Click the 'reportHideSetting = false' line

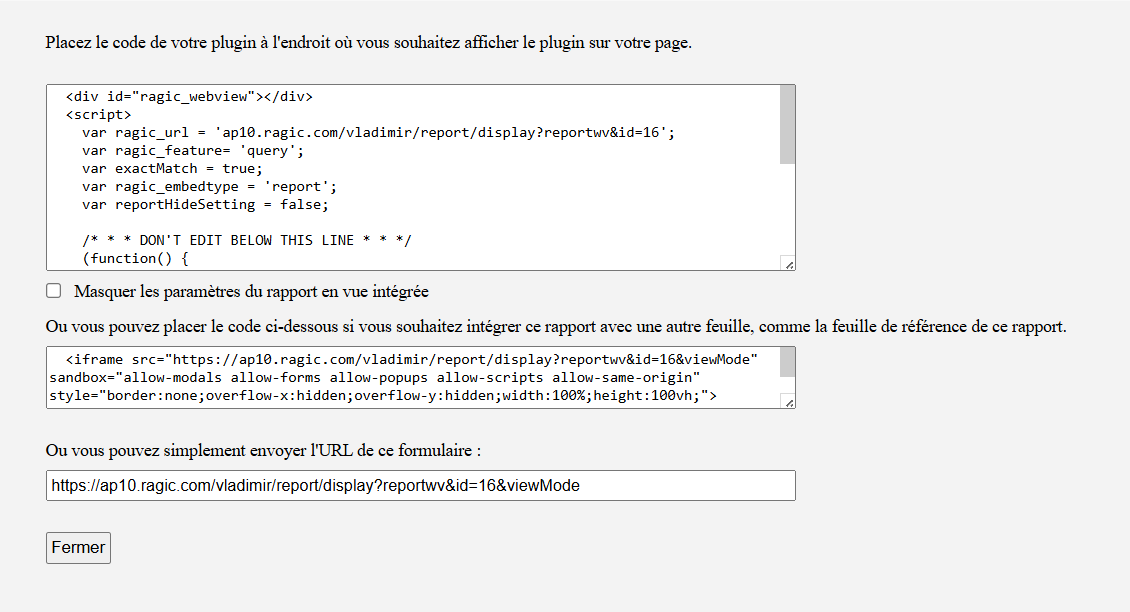pyautogui.click(x=205, y=204)
